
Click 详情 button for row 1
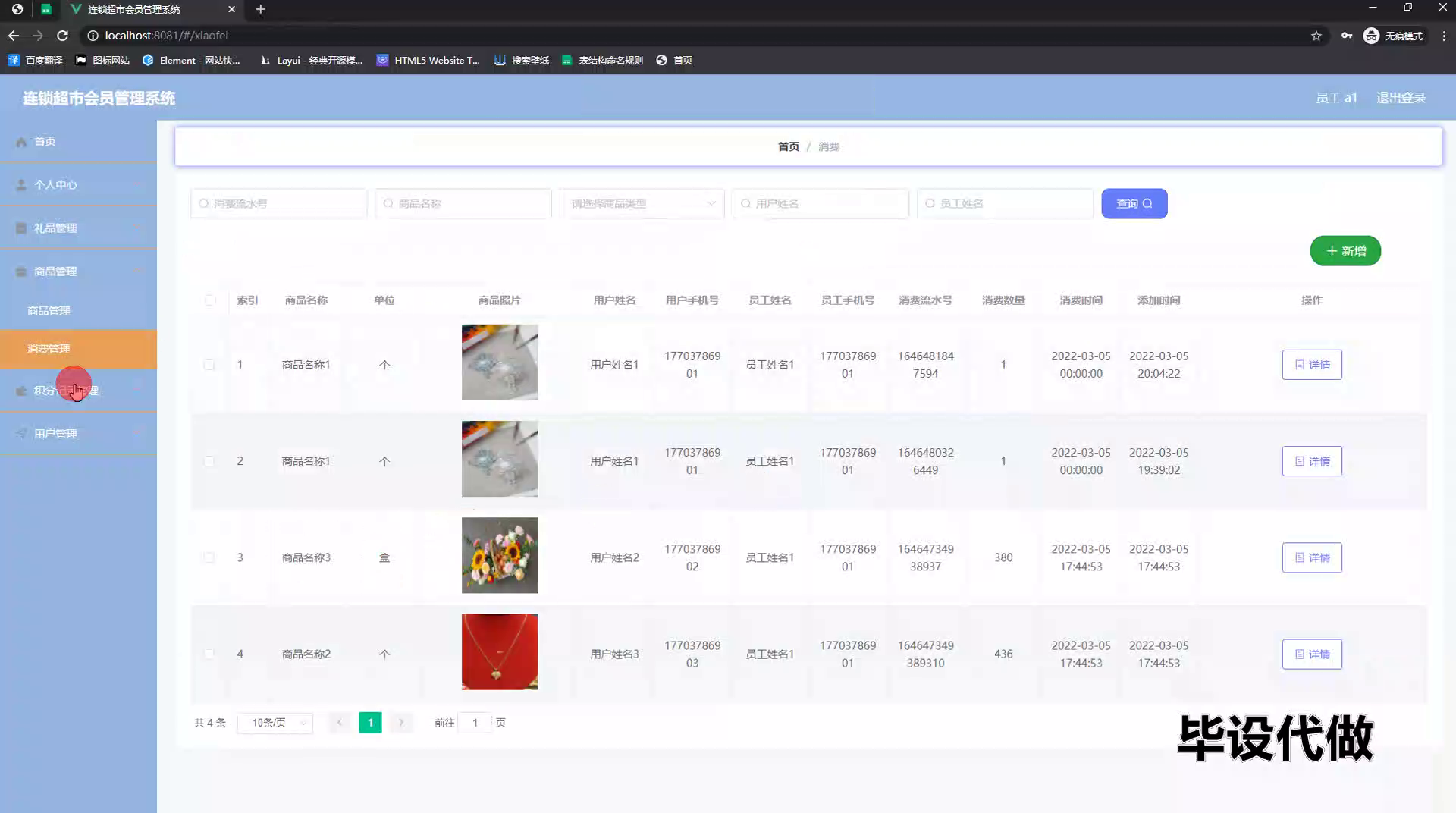[1312, 365]
